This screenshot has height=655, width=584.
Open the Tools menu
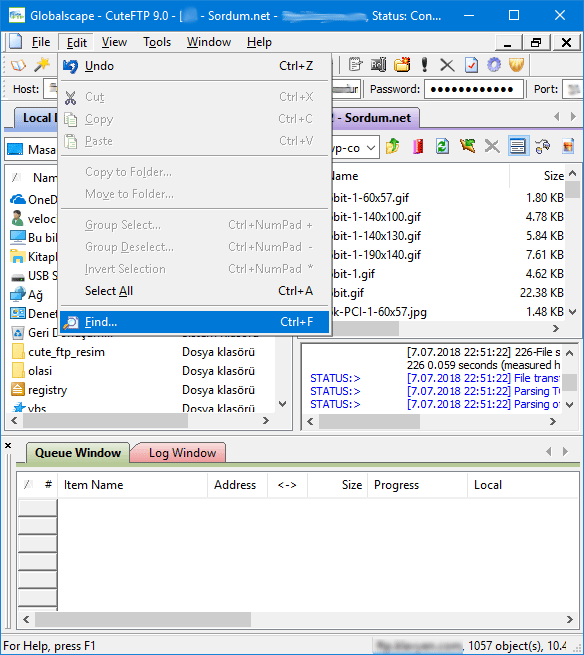click(157, 42)
